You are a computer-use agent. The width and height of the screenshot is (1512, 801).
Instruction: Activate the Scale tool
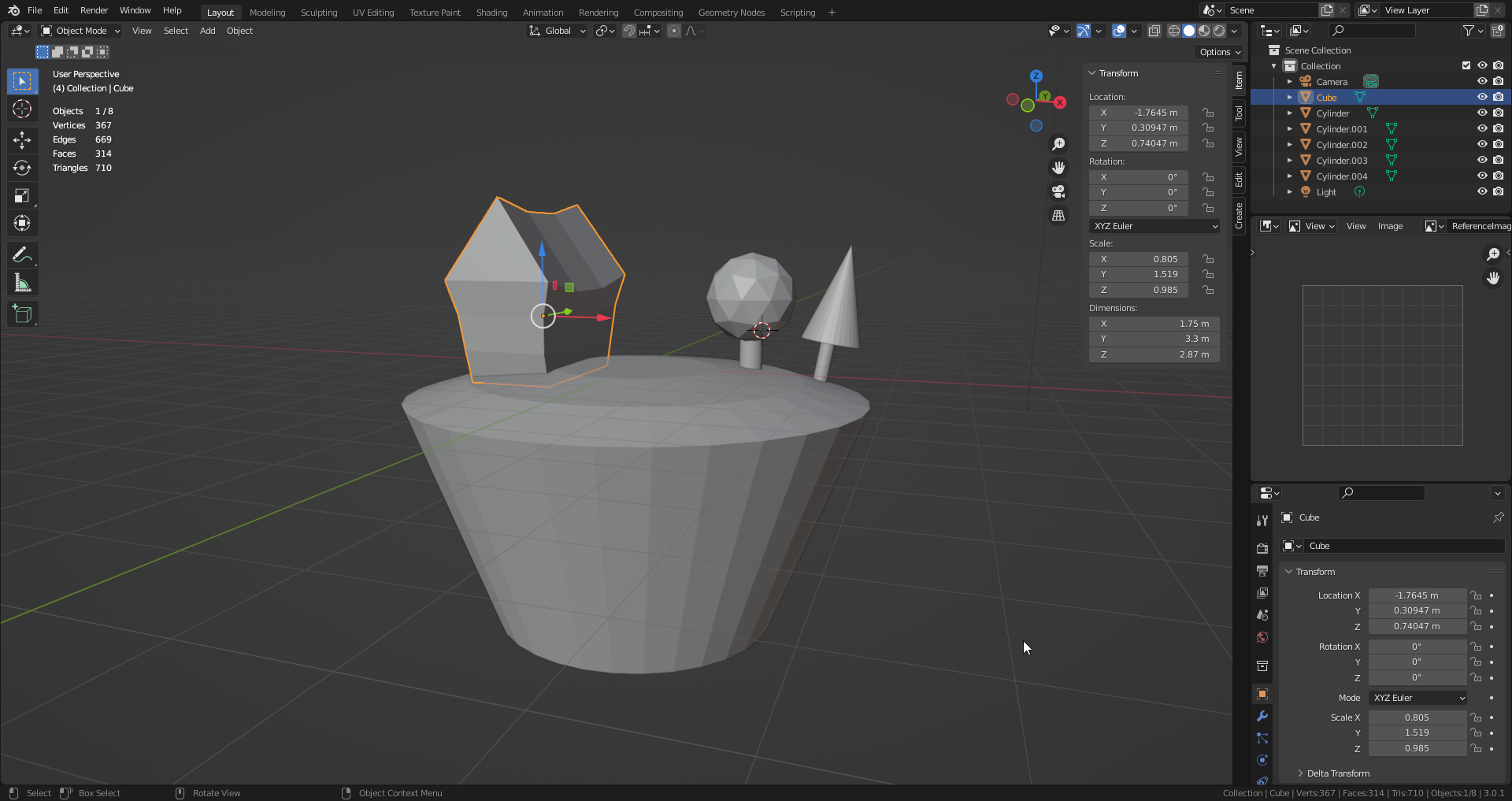tap(22, 195)
